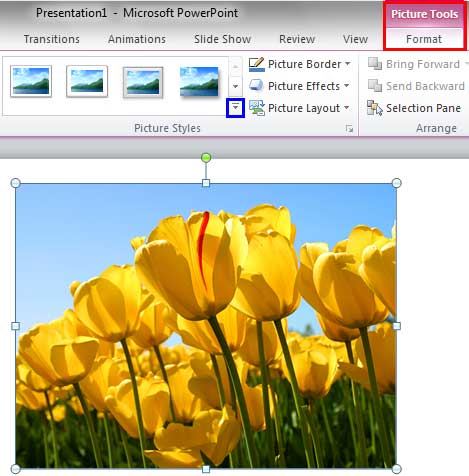Click the Bring Forward icon
The width and height of the screenshot is (469, 476).
[x=375, y=64]
